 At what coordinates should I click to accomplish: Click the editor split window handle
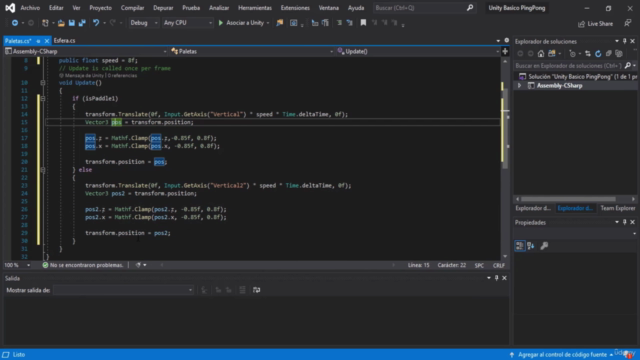pyautogui.click(x=505, y=51)
